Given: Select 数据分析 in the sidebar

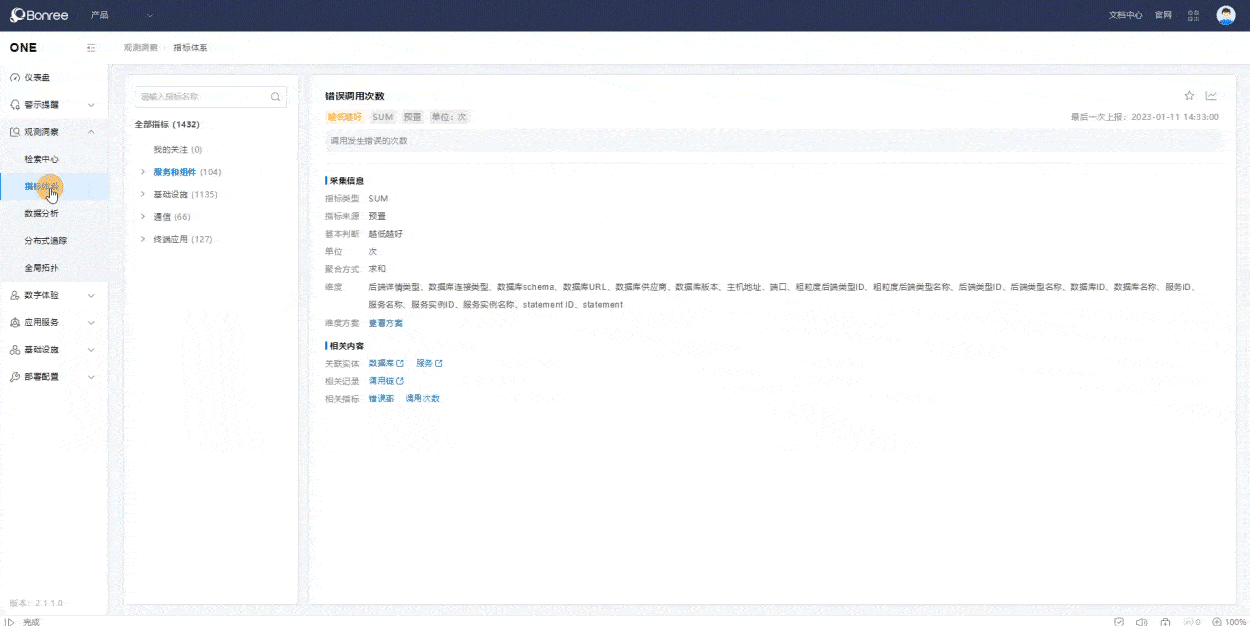Looking at the screenshot, I should click(42, 213).
